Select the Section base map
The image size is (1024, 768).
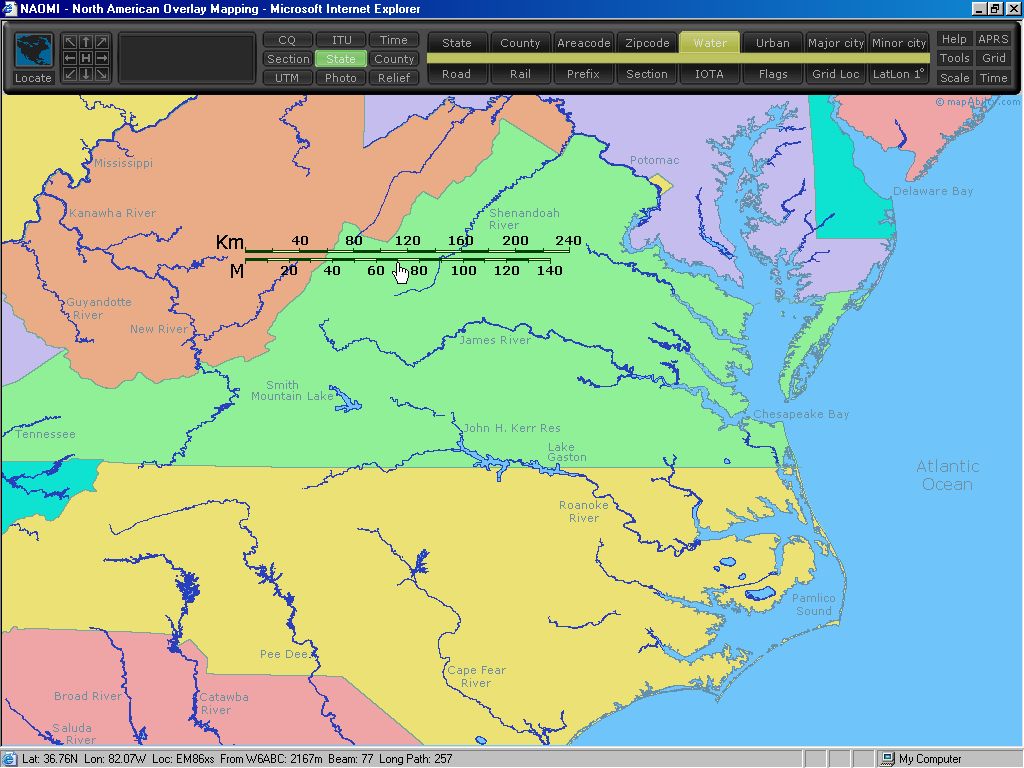[x=287, y=59]
